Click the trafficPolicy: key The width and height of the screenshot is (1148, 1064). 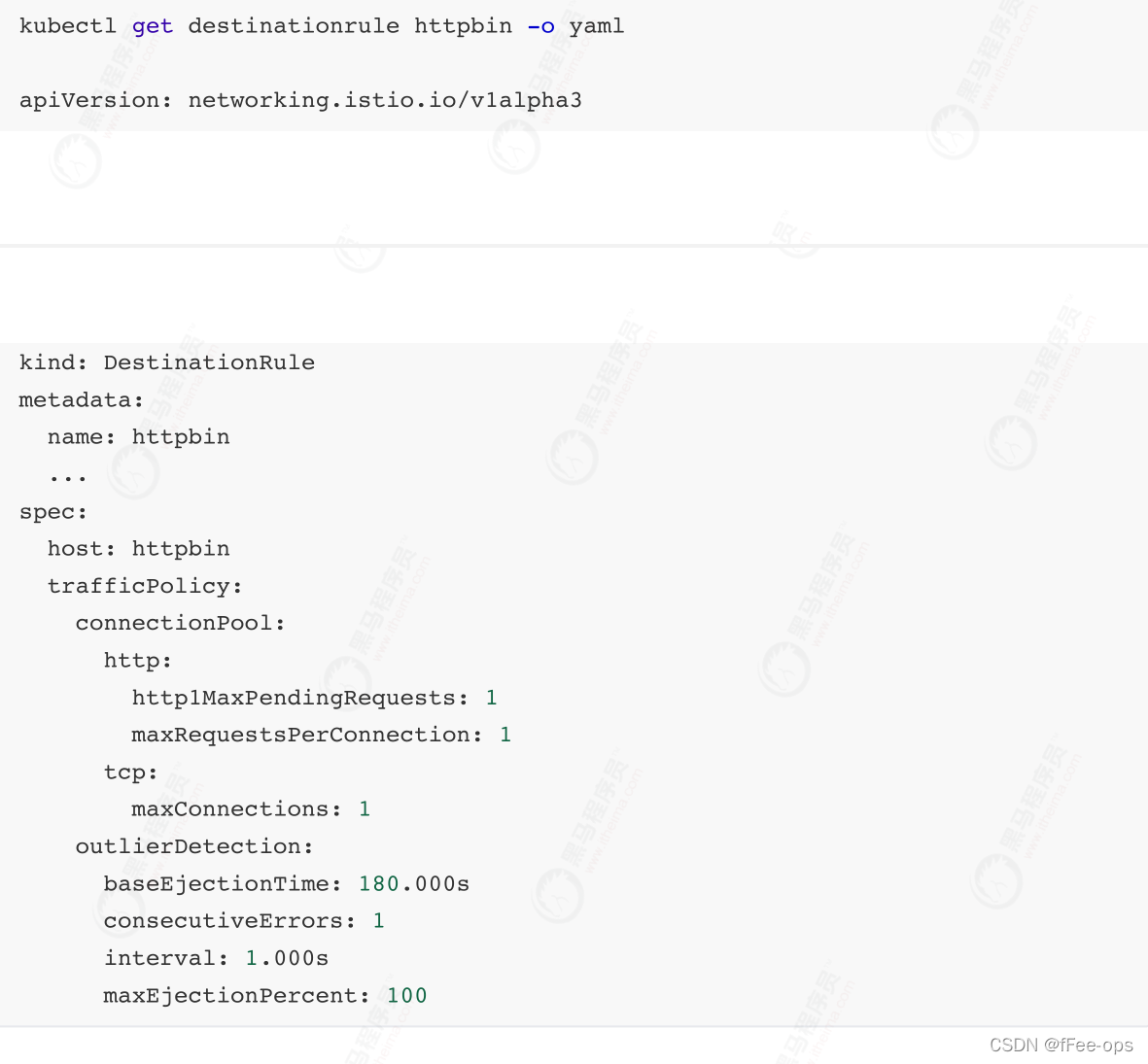(x=145, y=586)
